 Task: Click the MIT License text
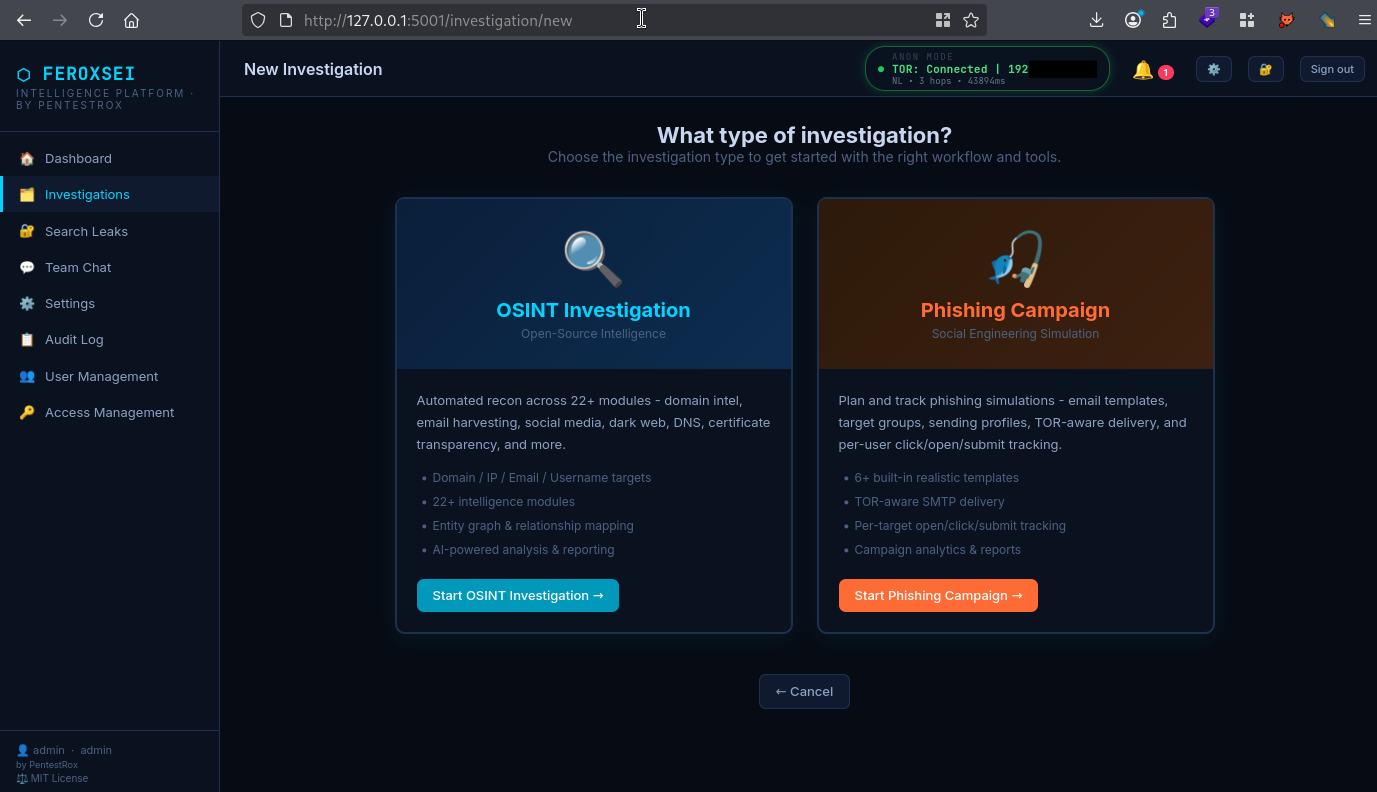[59, 778]
